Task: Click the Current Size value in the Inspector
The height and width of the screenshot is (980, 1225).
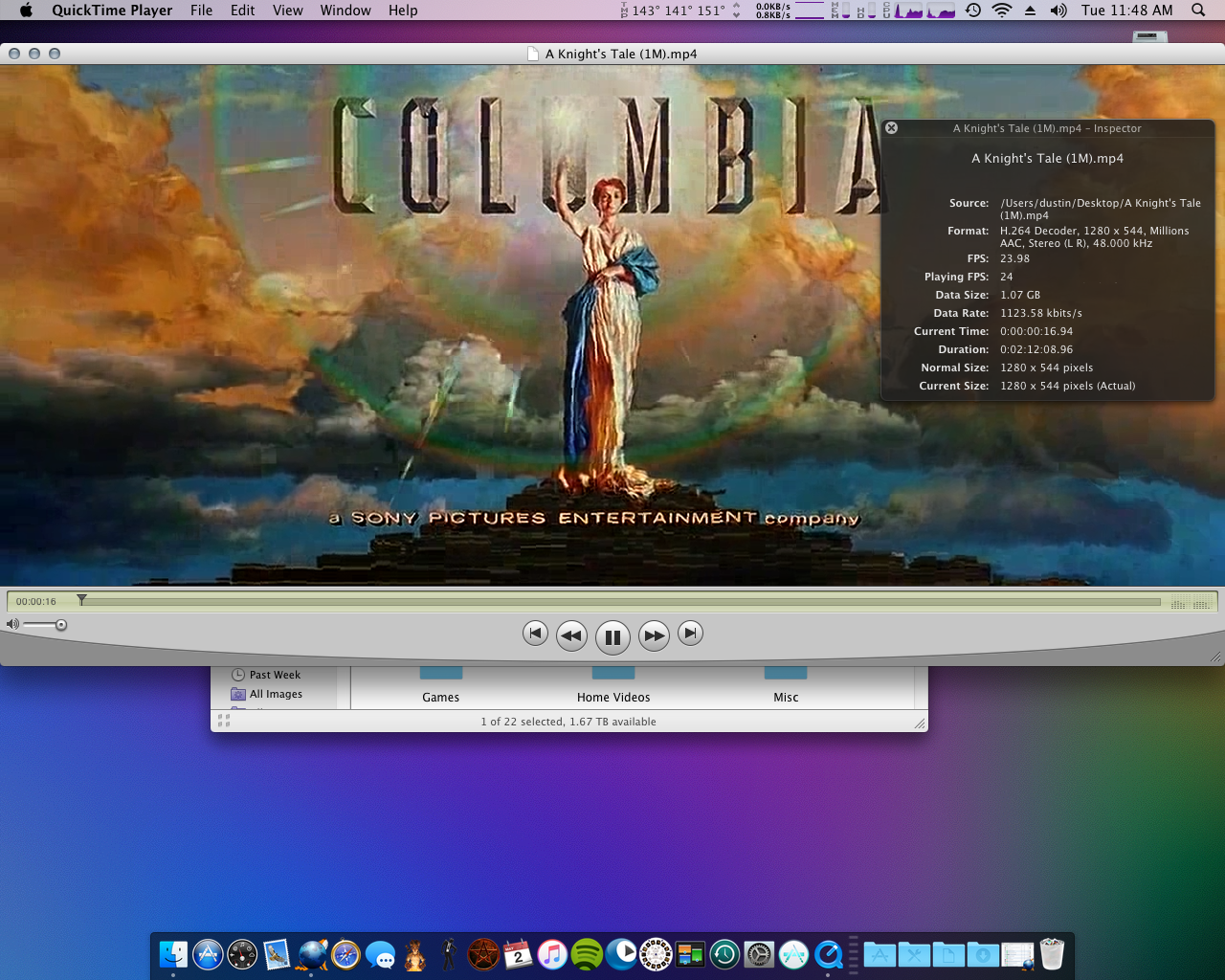Action: (1068, 386)
